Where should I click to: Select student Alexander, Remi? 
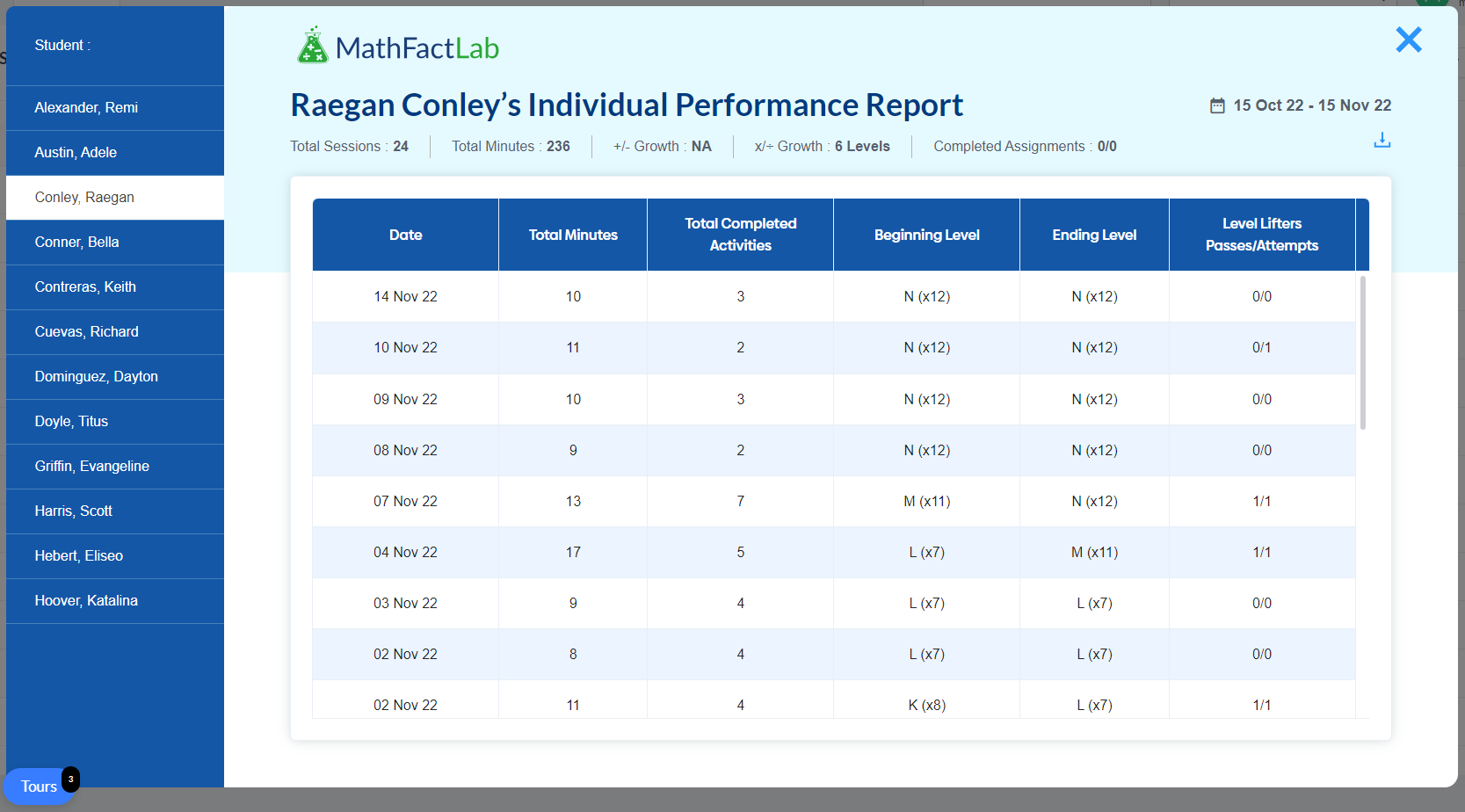(115, 108)
